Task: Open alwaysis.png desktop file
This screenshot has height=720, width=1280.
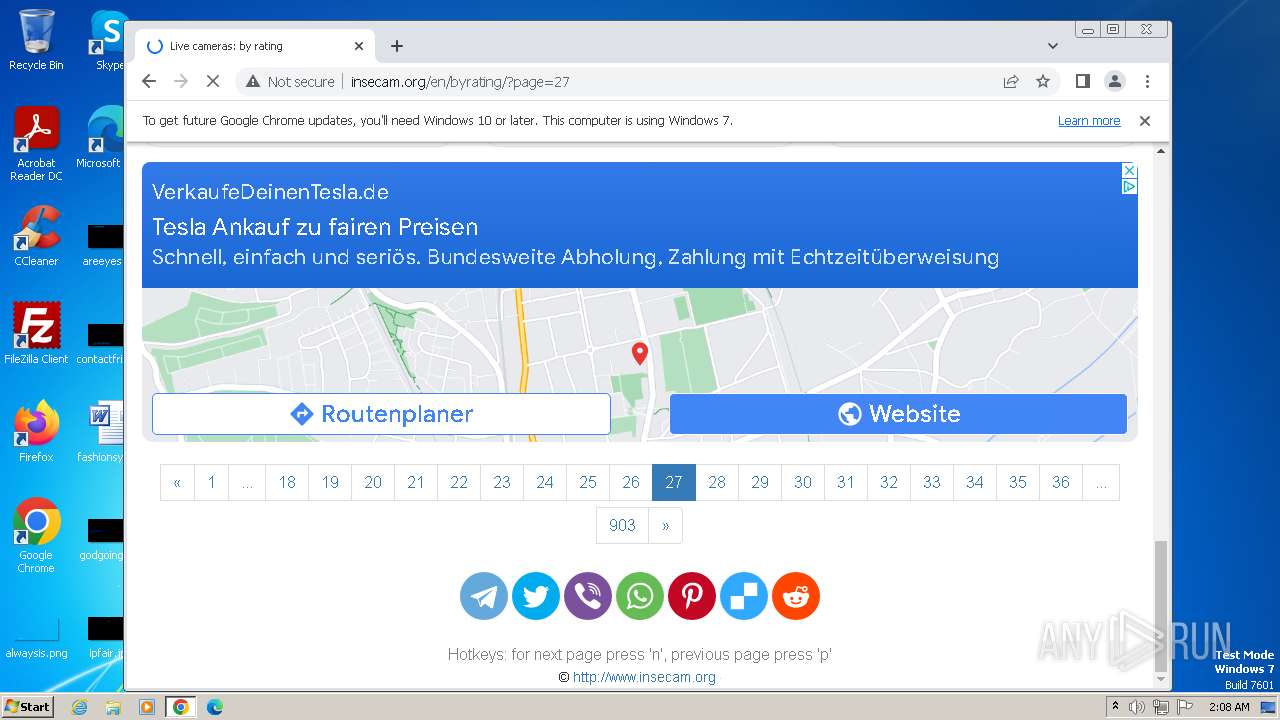Action: (36, 639)
